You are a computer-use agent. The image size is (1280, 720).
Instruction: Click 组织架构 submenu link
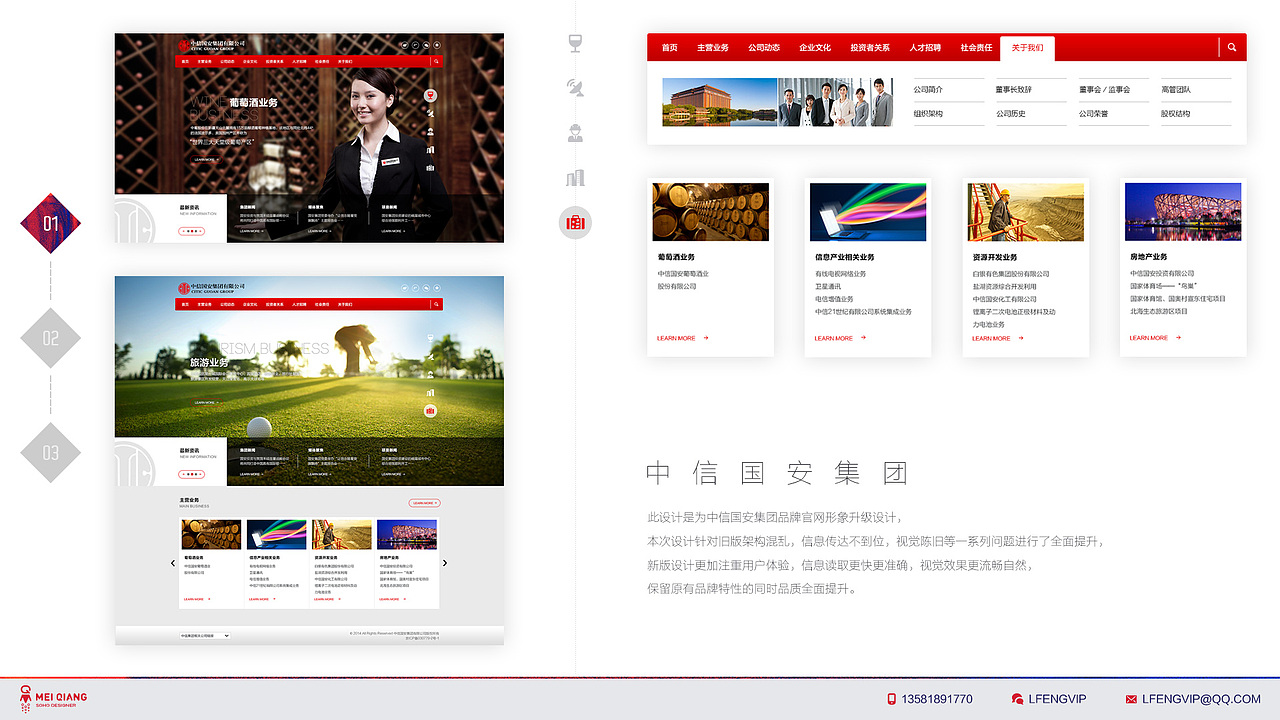928,114
